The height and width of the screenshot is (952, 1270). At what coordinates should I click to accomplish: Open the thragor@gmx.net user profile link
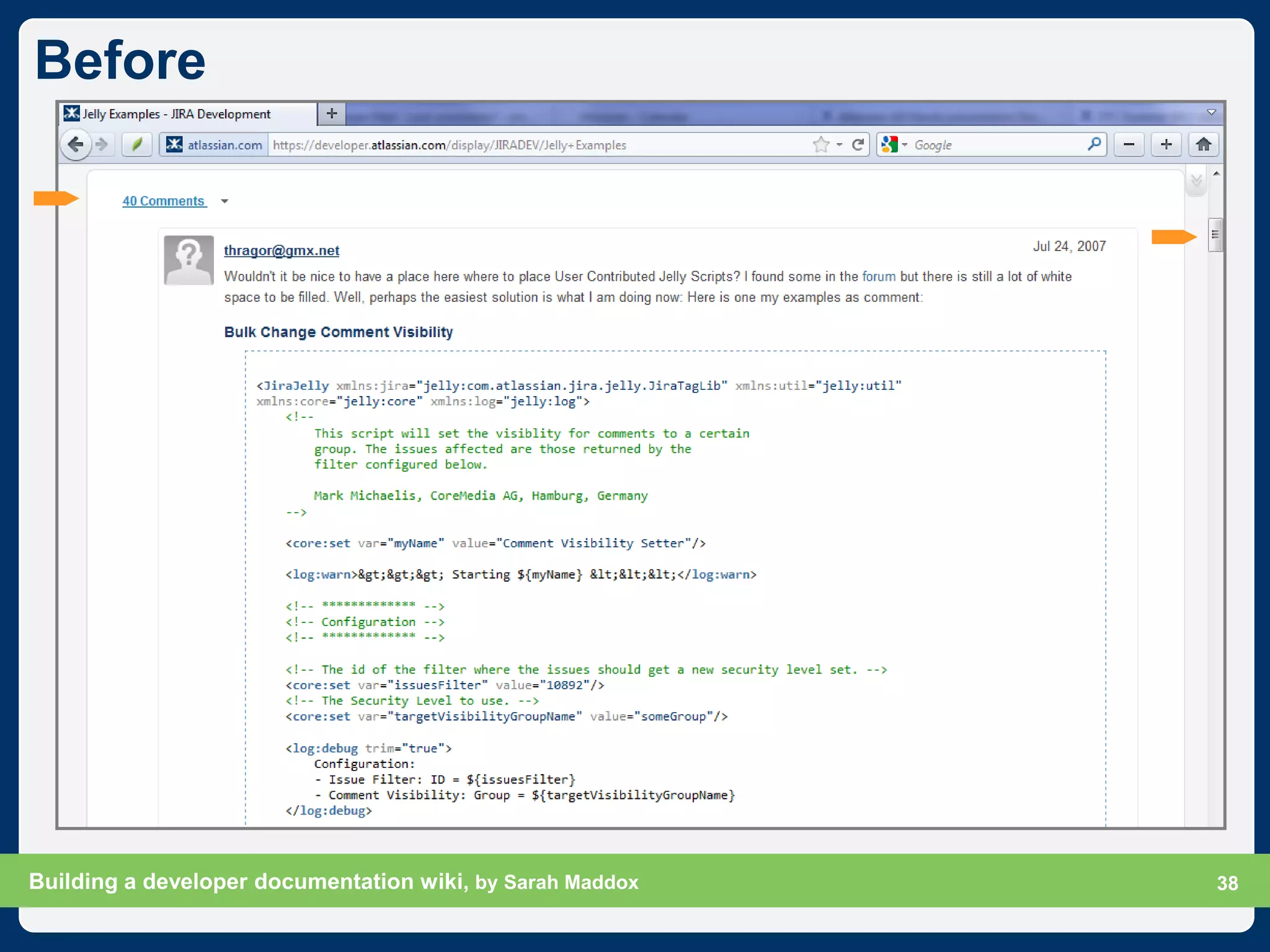click(x=282, y=250)
